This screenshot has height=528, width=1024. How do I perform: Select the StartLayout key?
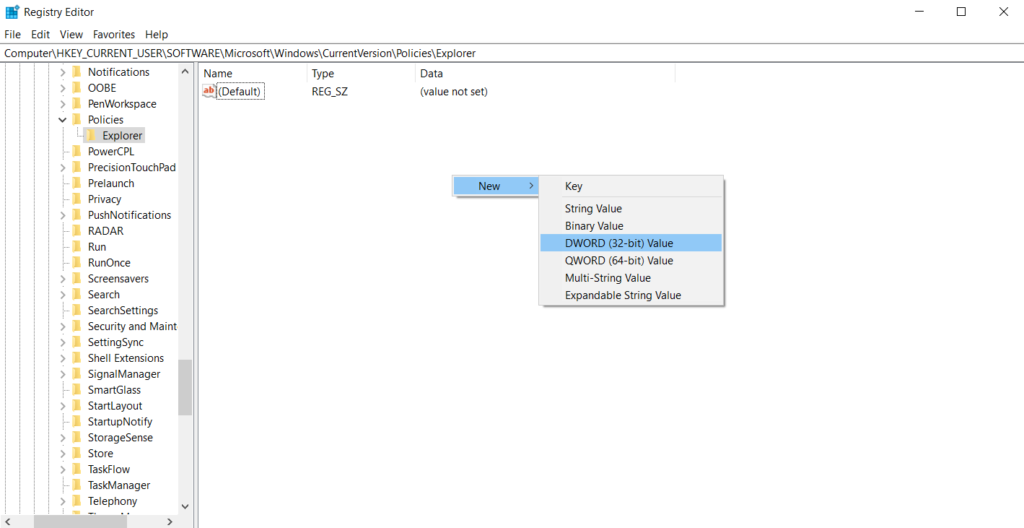(115, 406)
